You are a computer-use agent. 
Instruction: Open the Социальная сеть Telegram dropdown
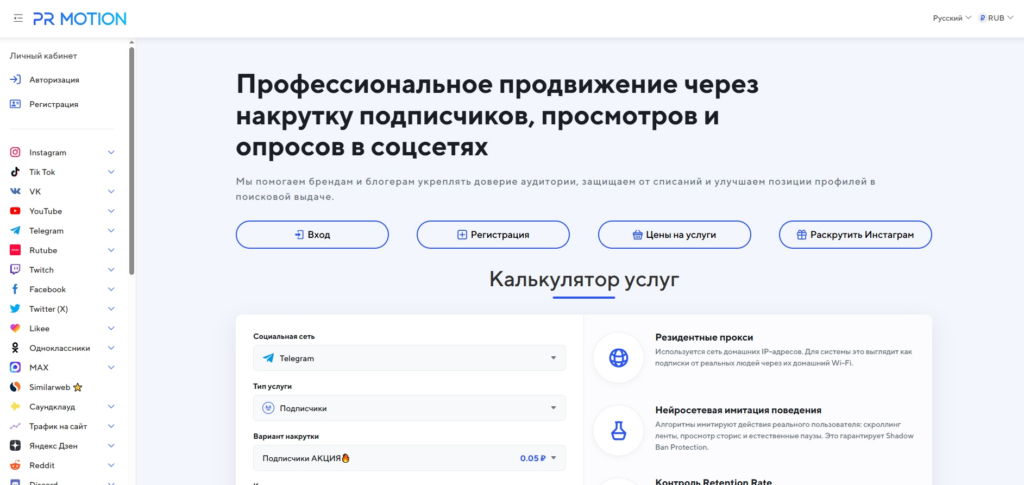(409, 358)
